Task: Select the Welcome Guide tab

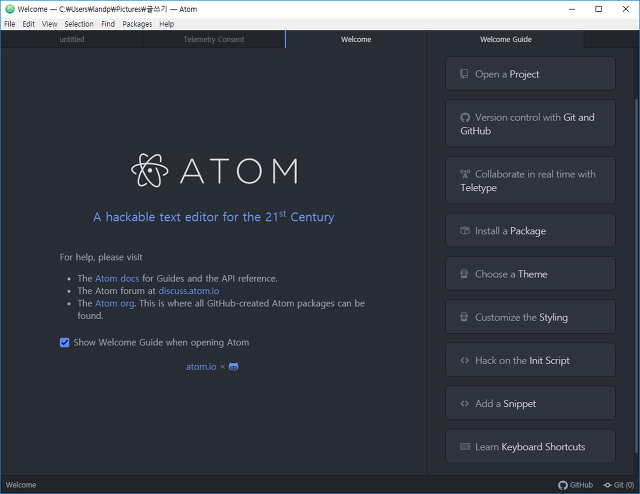Action: click(506, 39)
